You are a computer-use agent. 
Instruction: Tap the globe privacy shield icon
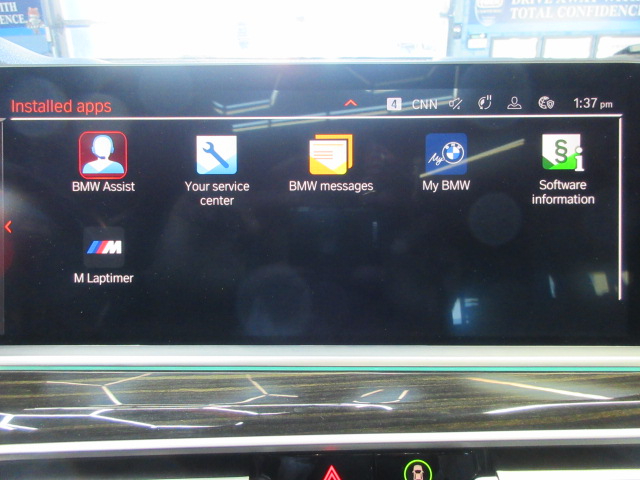545,103
